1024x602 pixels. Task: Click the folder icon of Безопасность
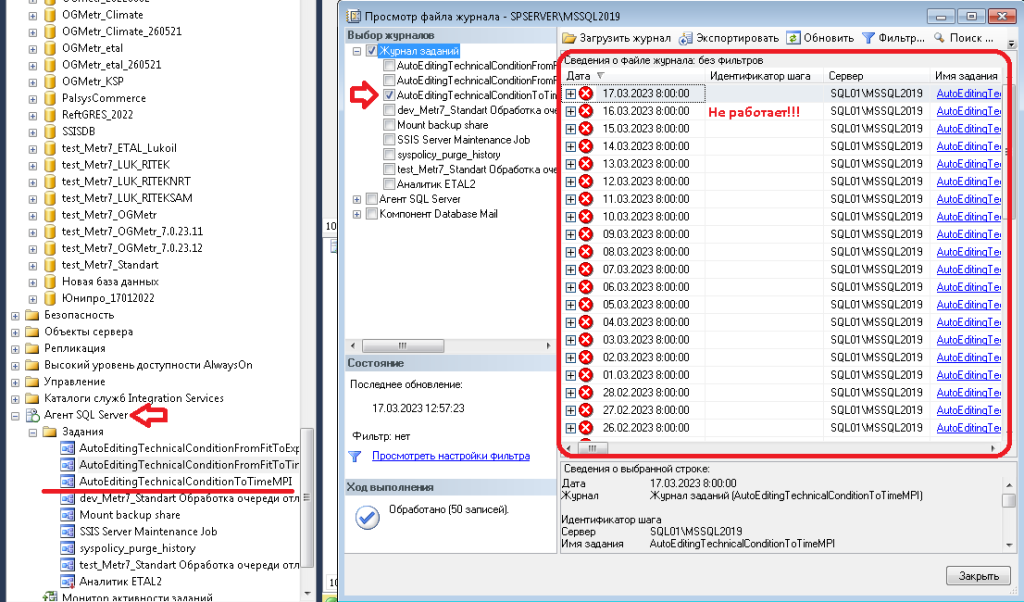click(x=32, y=315)
